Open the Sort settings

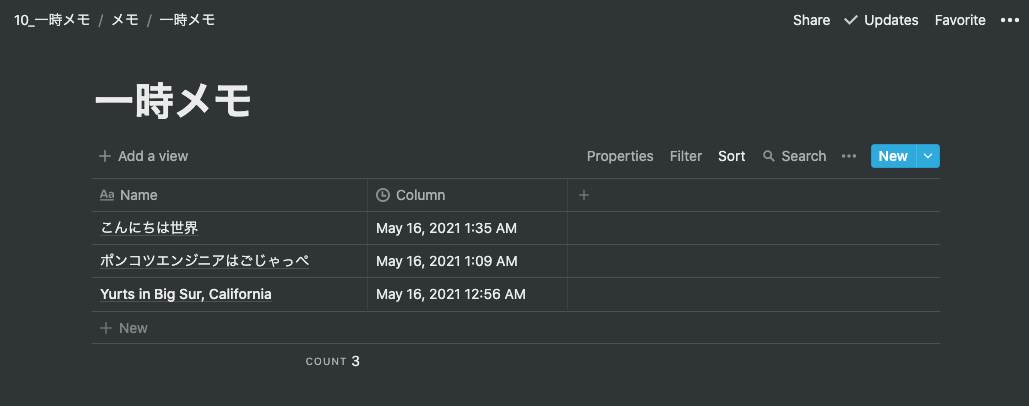pyautogui.click(x=731, y=156)
